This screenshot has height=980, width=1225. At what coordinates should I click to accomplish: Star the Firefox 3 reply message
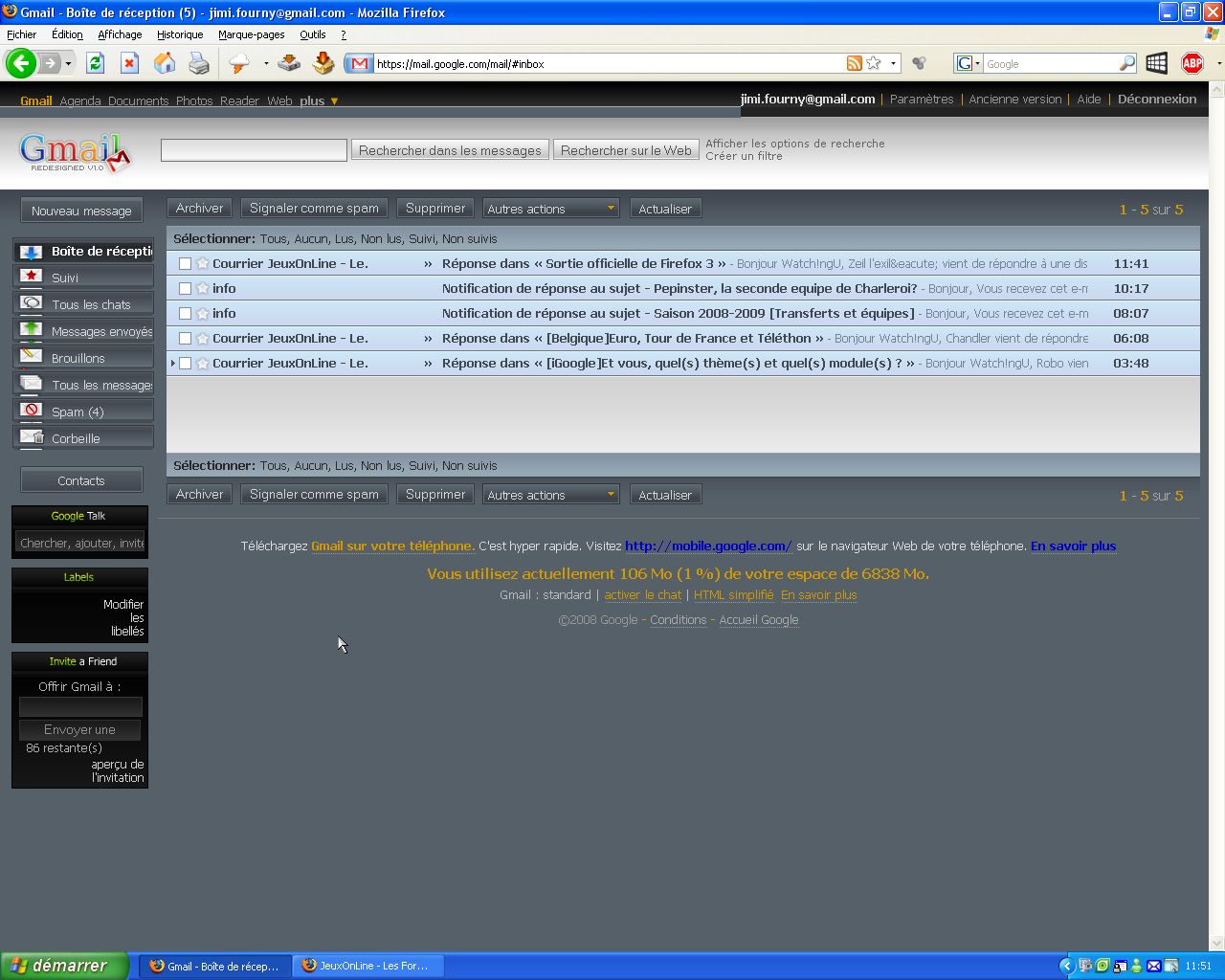pos(203,263)
